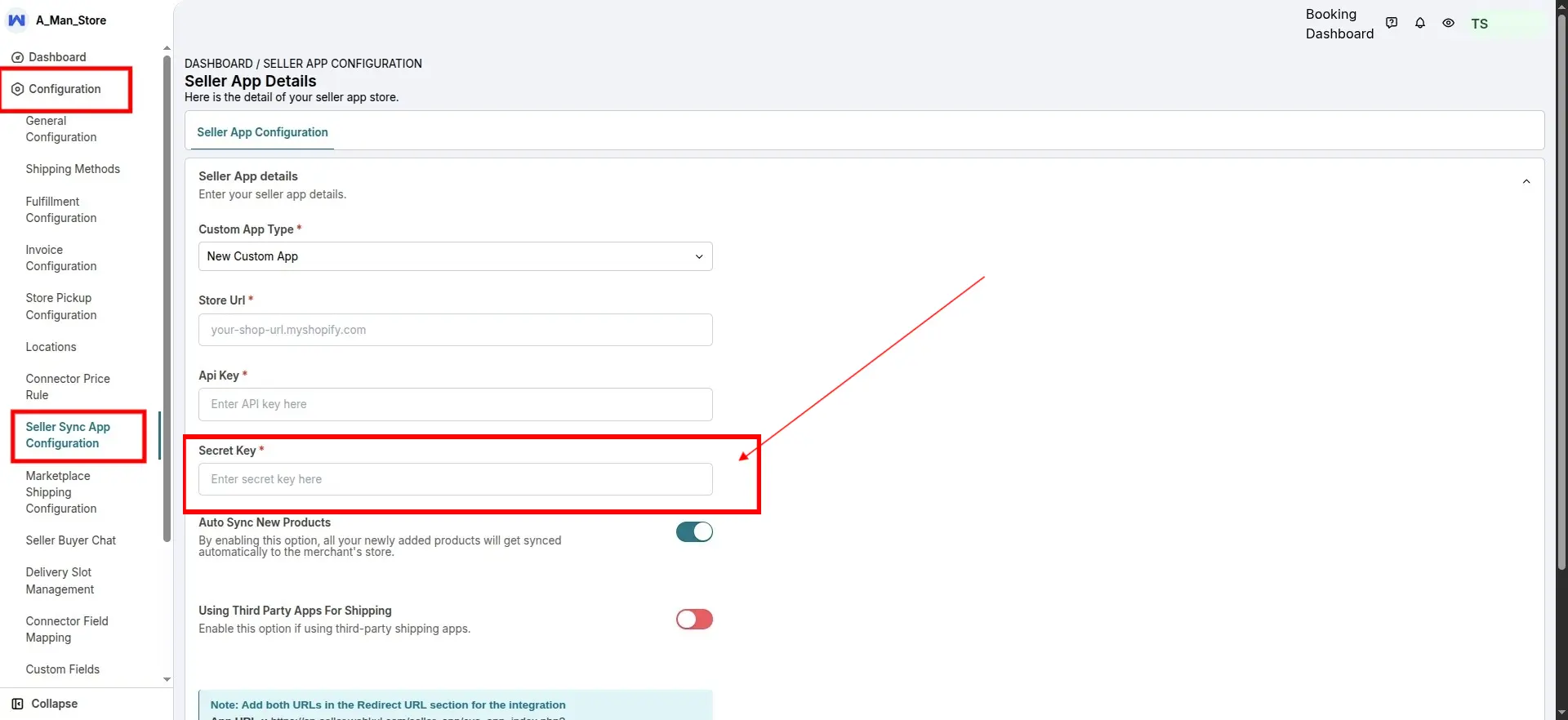
Task: Open Connector Field Mapping
Action: click(x=67, y=629)
